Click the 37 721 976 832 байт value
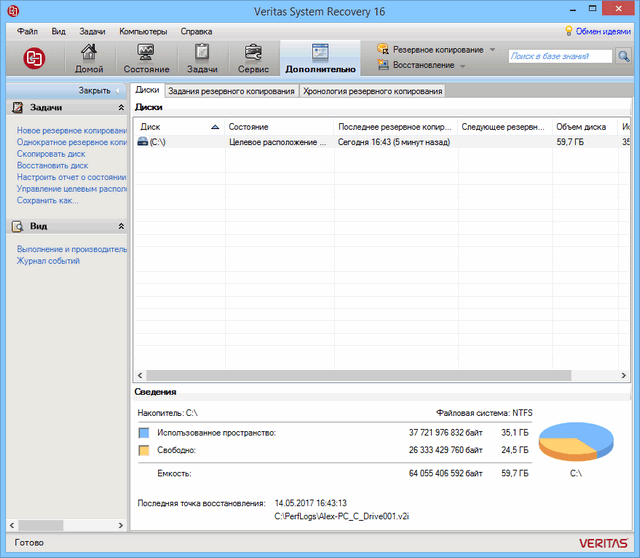Image resolution: width=640 pixels, height=558 pixels. pyautogui.click(x=446, y=433)
